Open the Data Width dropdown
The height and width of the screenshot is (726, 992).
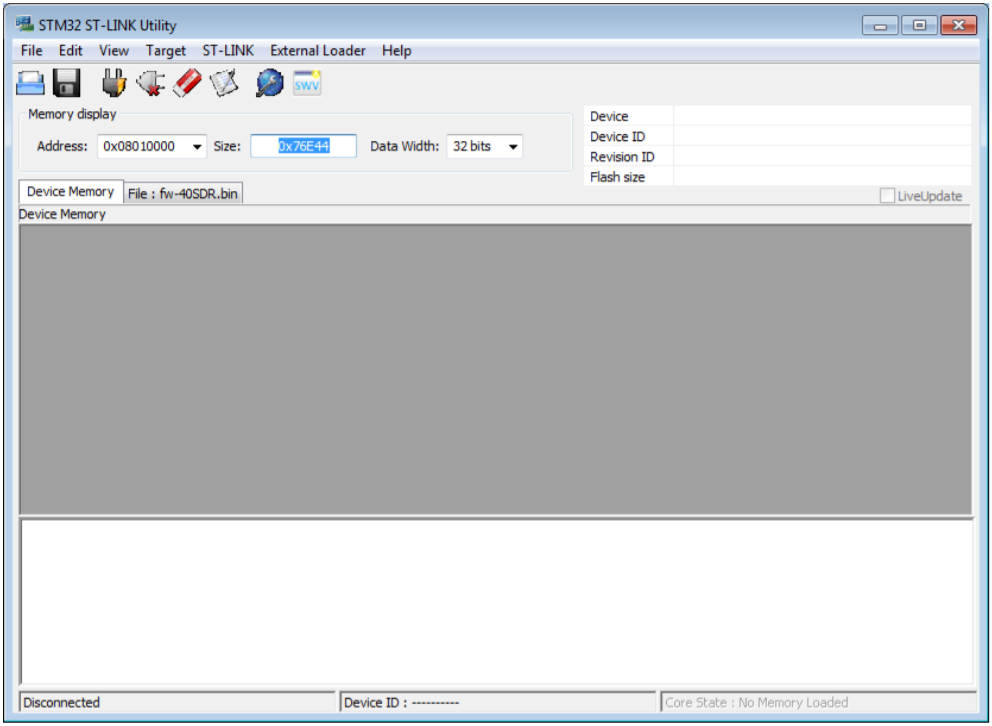pos(513,147)
